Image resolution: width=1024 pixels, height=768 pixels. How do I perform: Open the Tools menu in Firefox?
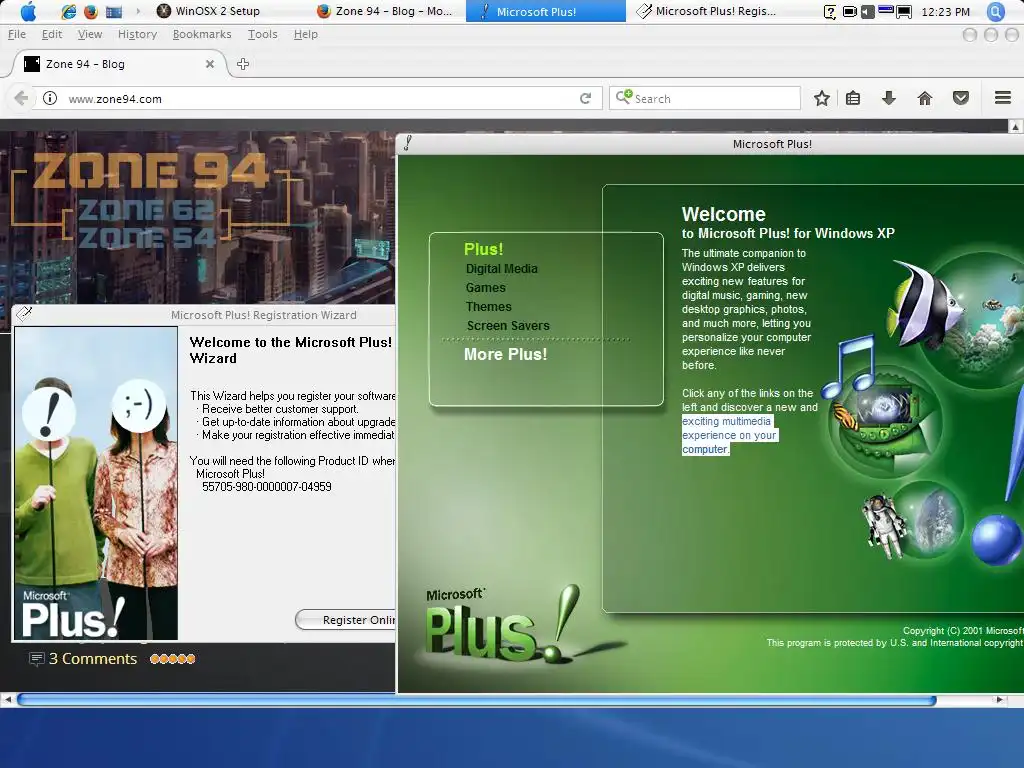263,34
